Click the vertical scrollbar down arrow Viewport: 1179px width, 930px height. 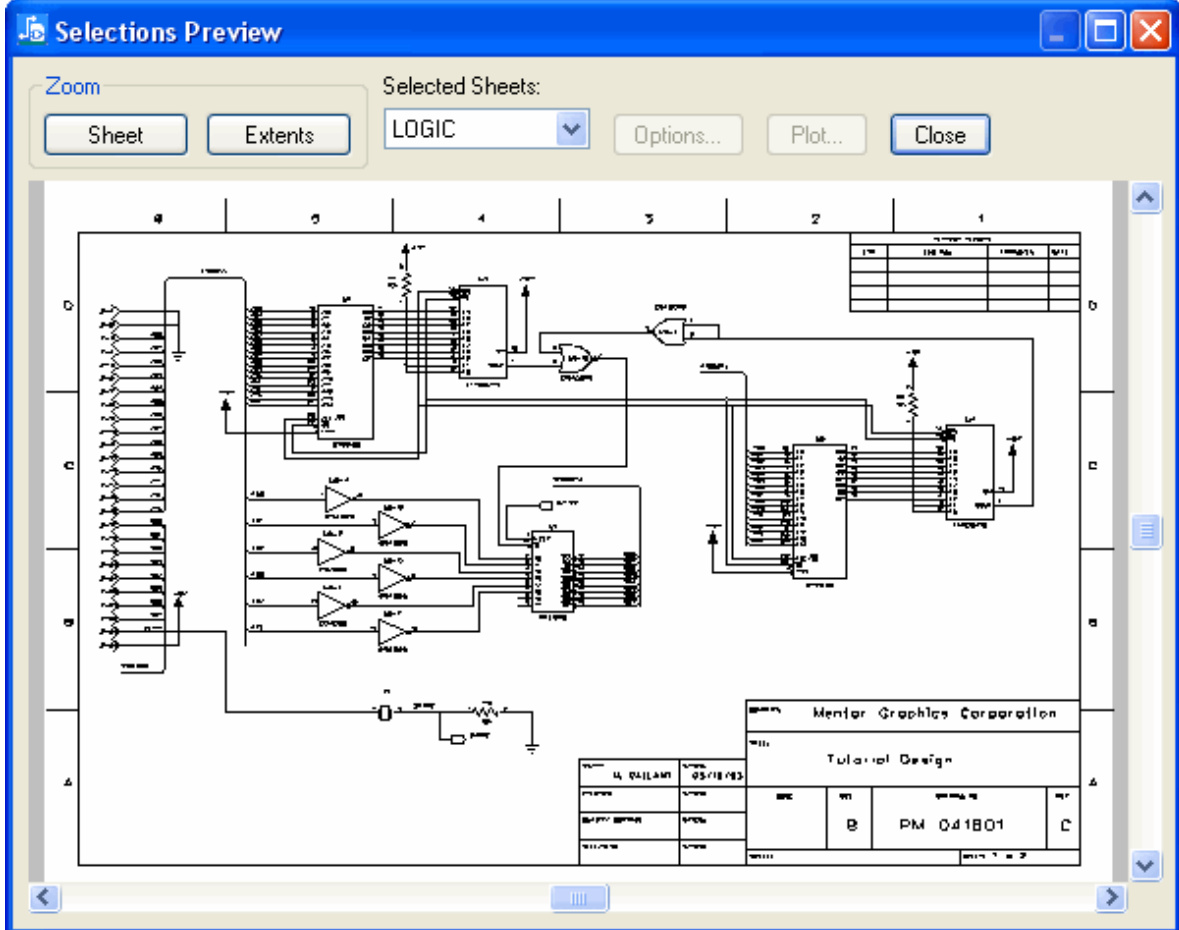click(x=1145, y=863)
